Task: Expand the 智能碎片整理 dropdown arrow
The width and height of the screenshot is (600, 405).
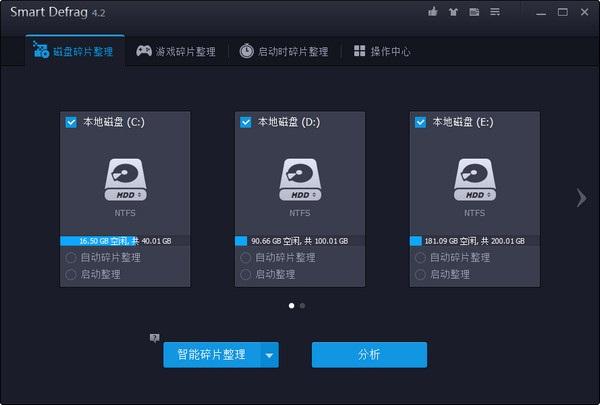Action: (x=270, y=355)
